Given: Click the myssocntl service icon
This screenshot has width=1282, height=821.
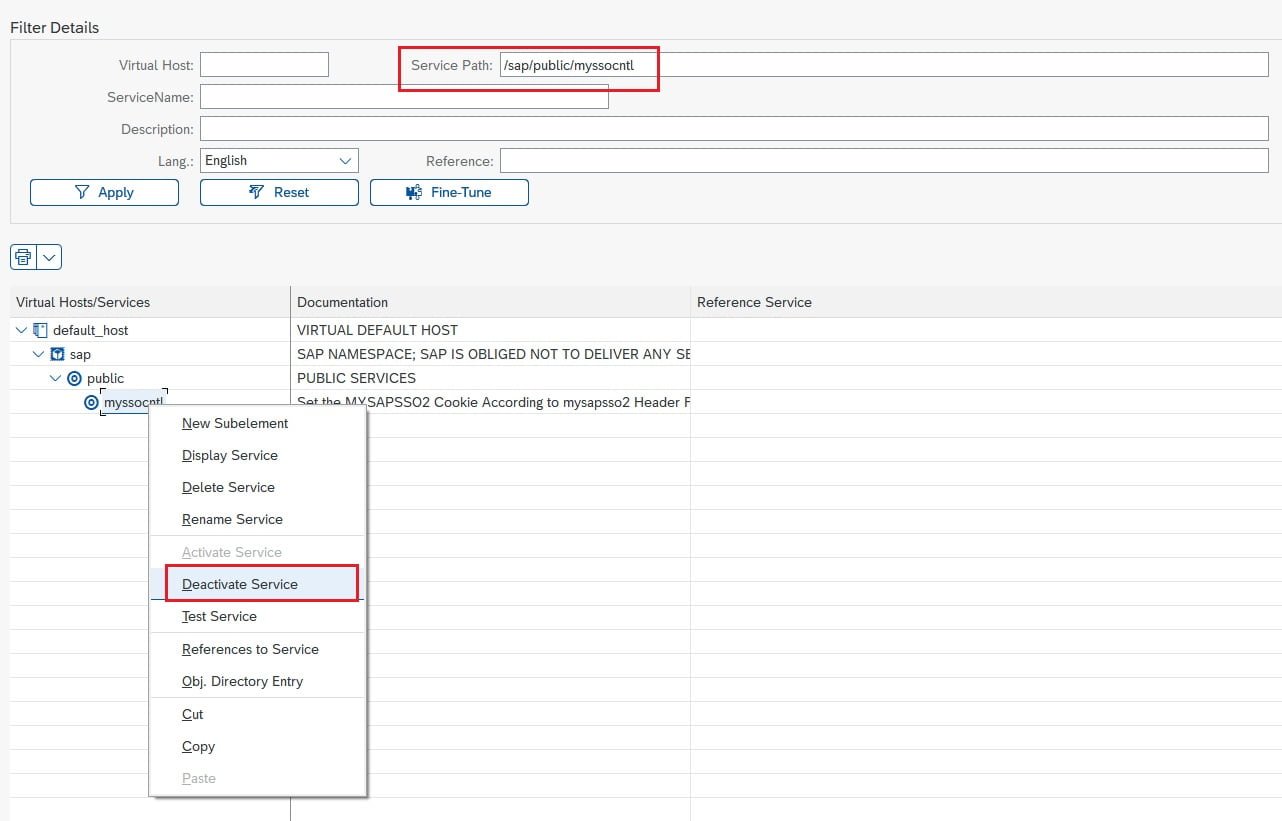Looking at the screenshot, I should [x=91, y=402].
